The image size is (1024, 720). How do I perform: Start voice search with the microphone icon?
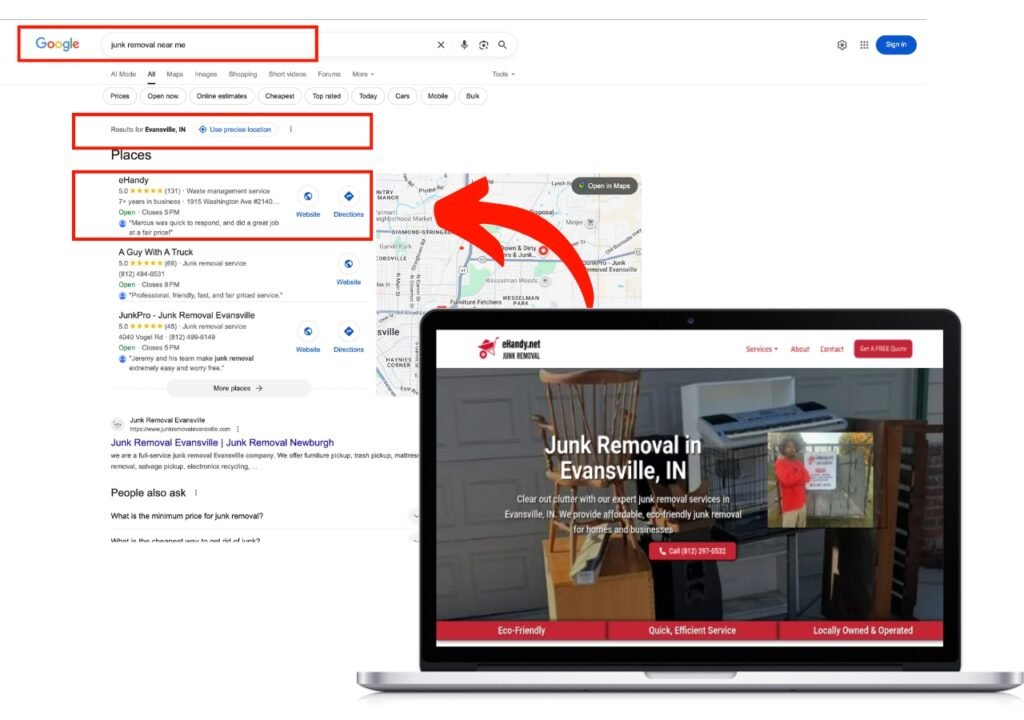(464, 45)
